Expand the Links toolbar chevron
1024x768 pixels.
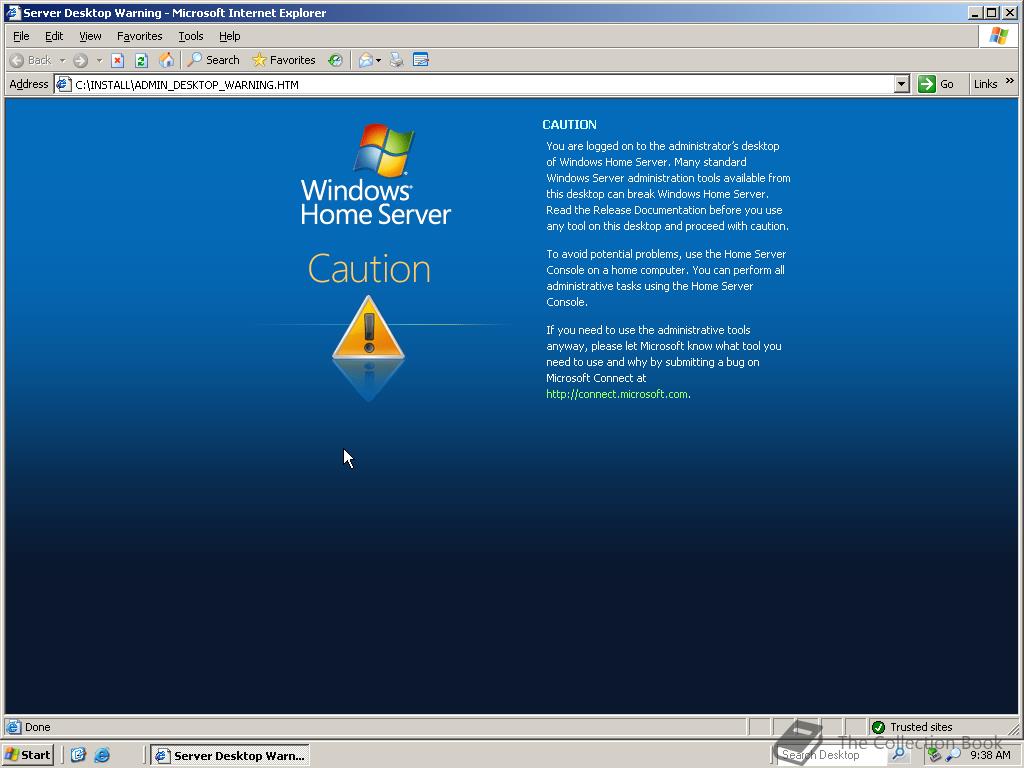point(1010,81)
